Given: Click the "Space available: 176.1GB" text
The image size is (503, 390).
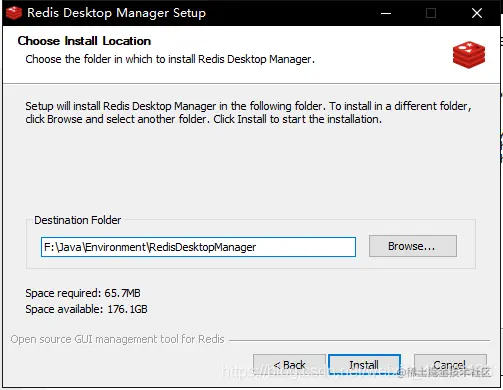Looking at the screenshot, I should [x=86, y=309].
